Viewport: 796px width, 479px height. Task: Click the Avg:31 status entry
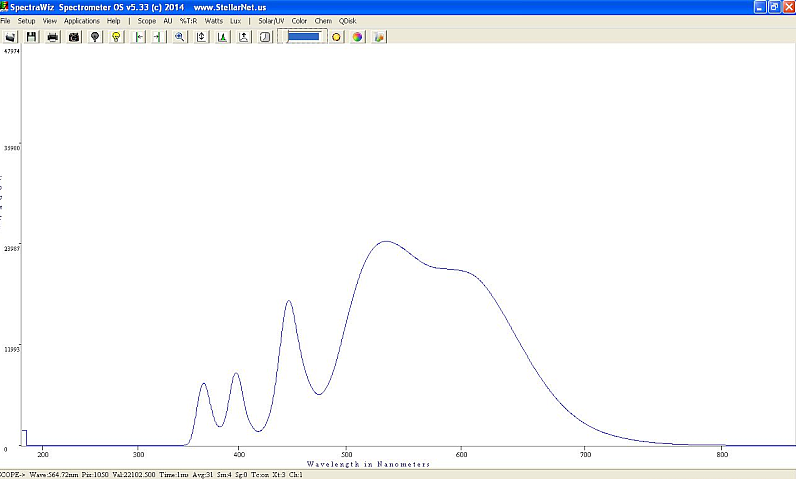pos(203,475)
